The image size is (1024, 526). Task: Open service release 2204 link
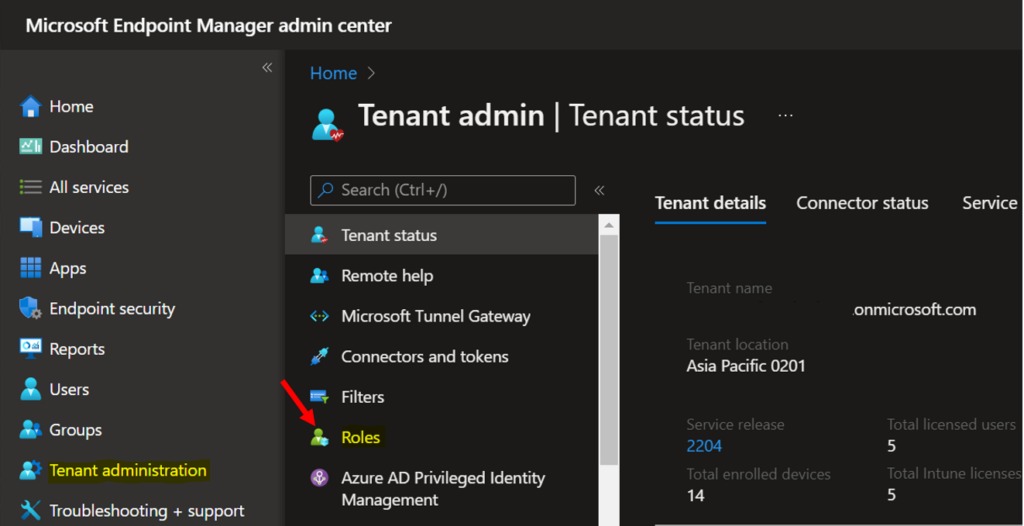704,446
